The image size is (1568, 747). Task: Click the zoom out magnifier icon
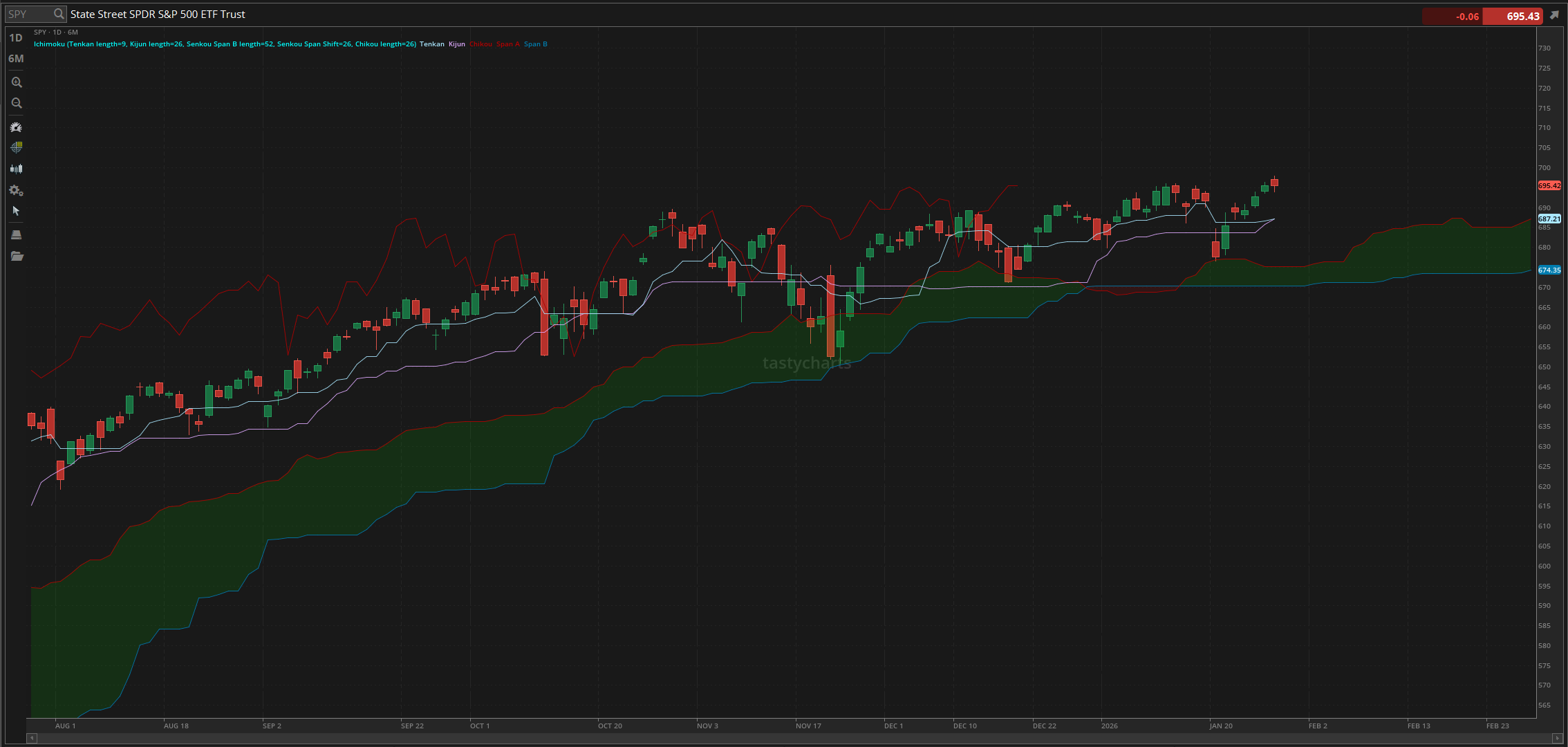pyautogui.click(x=17, y=104)
